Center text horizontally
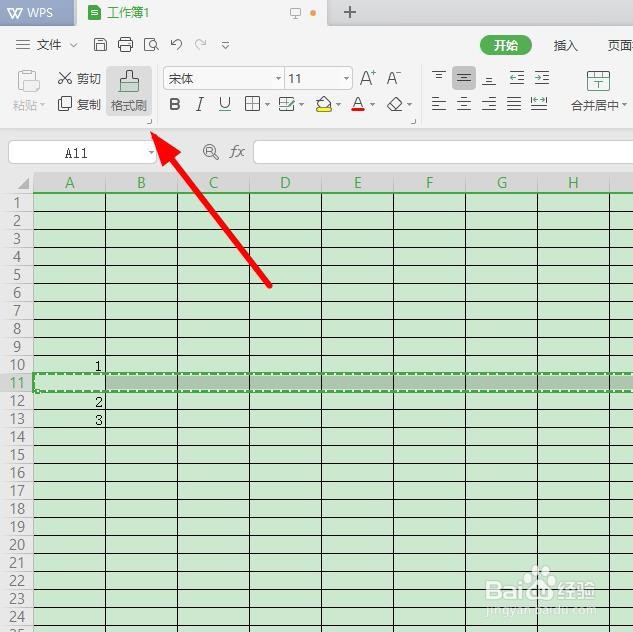The height and width of the screenshot is (632, 633). (x=464, y=104)
